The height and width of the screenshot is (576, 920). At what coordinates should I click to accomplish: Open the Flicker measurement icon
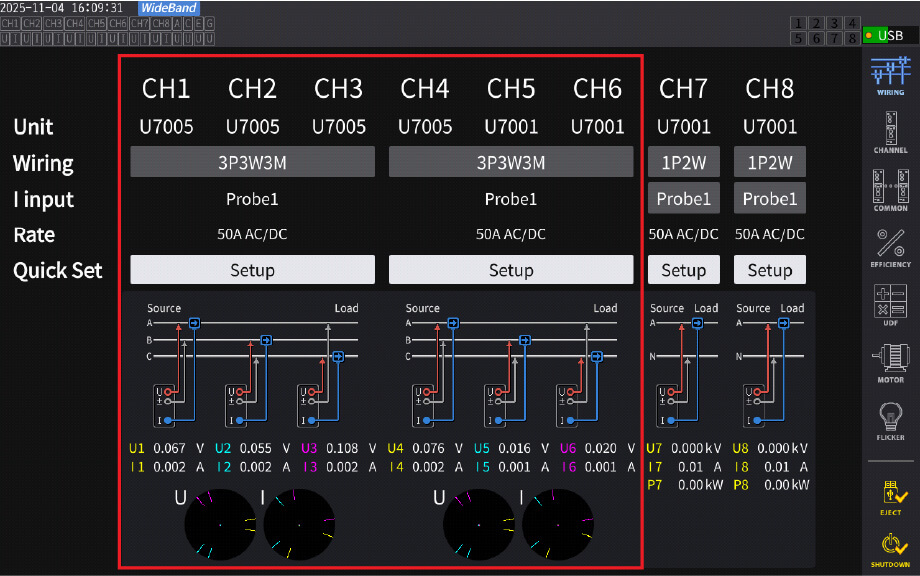pyautogui.click(x=890, y=419)
